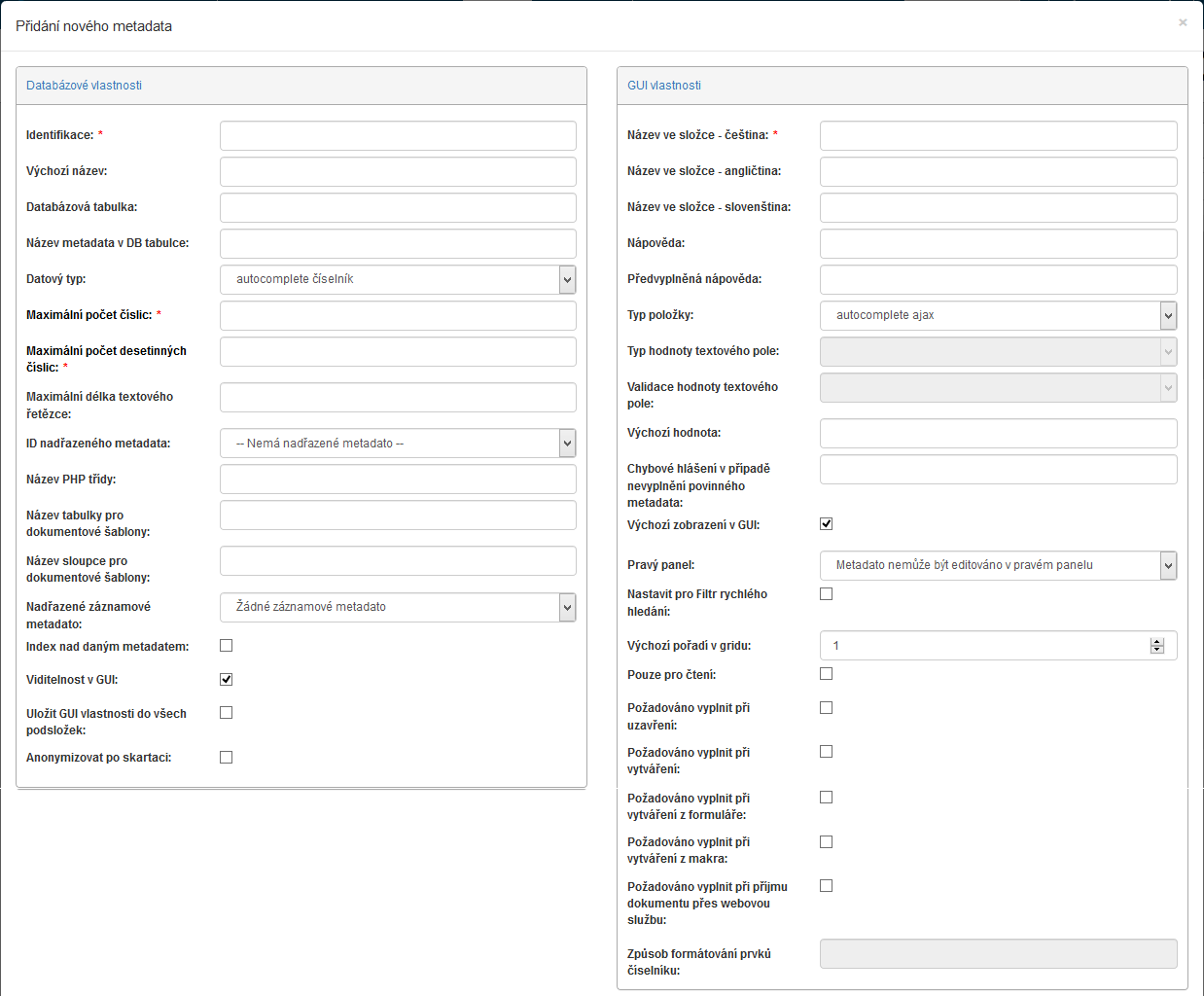Increase Výchozí pořadí v gridu with up arrow
Screen dimensions: 1204x996
(x=1157, y=642)
